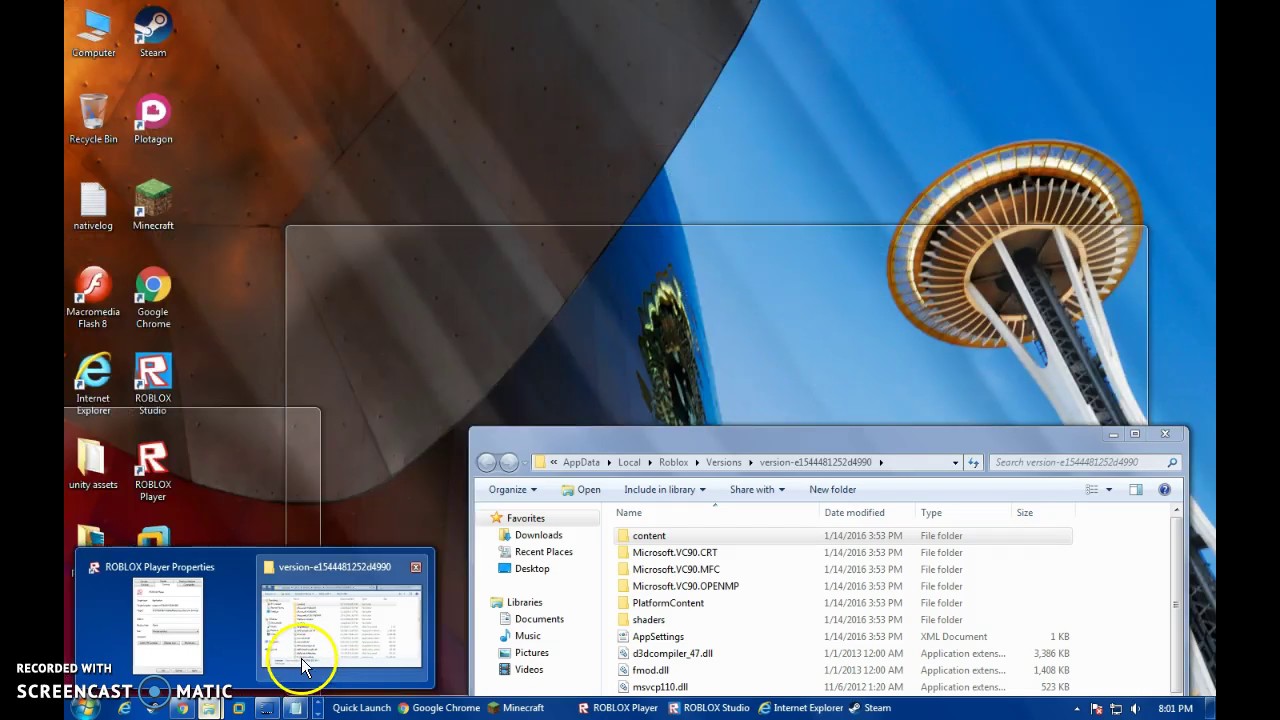This screenshot has width=1280, height=720.
Task: Click the Open button in Explorer toolbar
Action: coord(581,490)
